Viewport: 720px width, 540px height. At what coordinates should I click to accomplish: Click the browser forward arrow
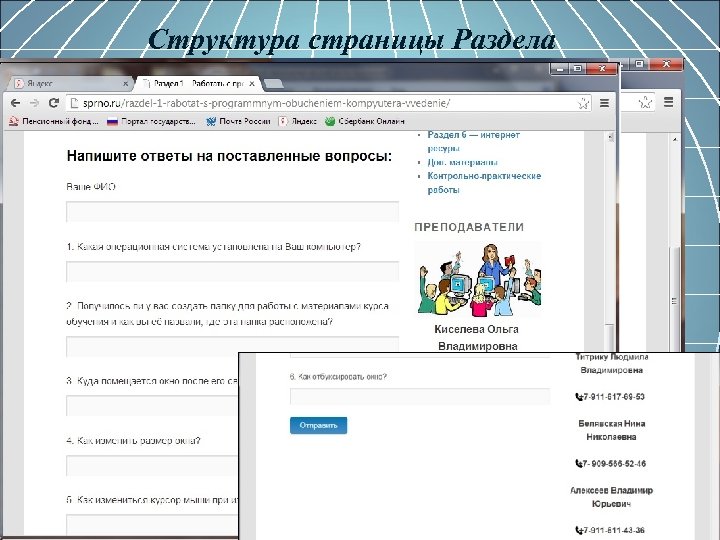[x=34, y=103]
